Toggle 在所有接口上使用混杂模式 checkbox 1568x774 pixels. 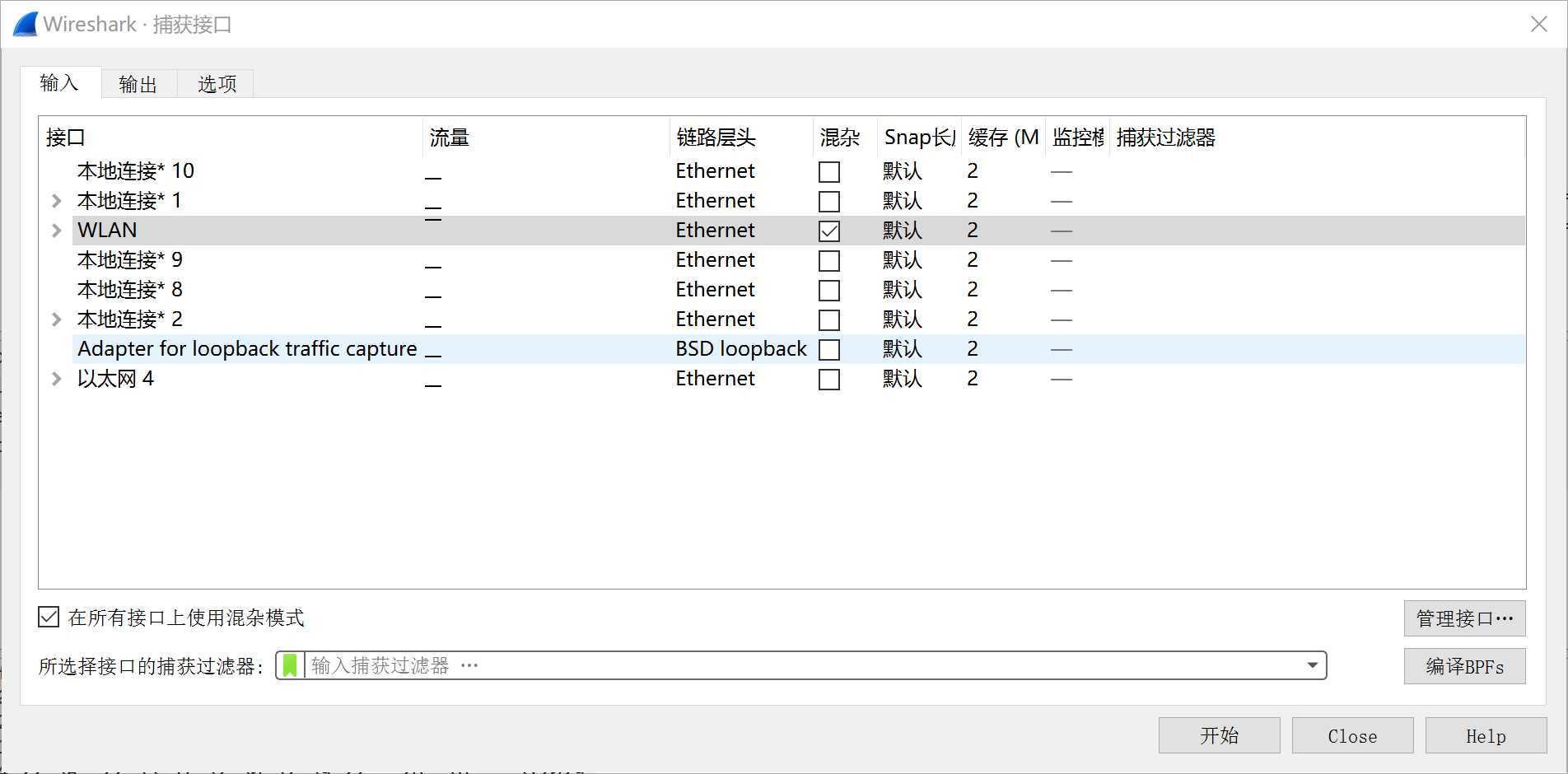[49, 618]
